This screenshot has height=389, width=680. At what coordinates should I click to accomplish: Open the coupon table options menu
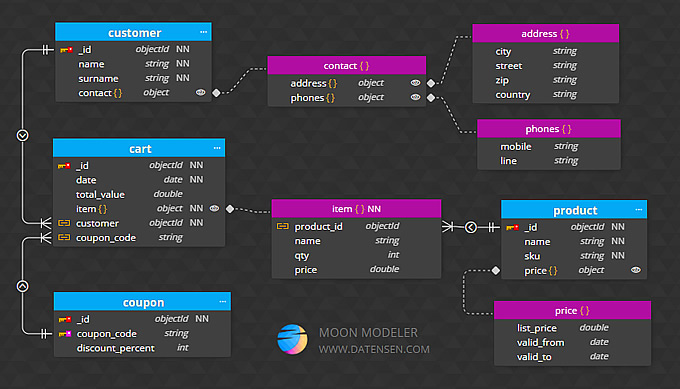coord(222,301)
